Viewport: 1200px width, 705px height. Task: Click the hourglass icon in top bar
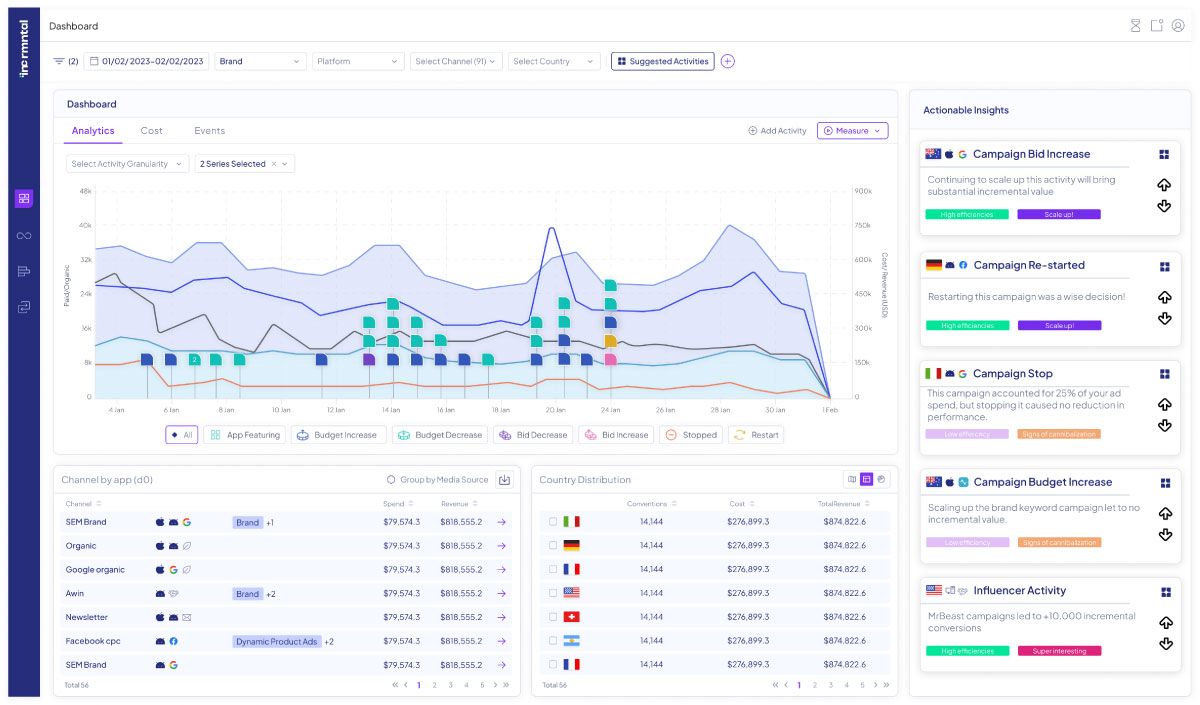1135,26
